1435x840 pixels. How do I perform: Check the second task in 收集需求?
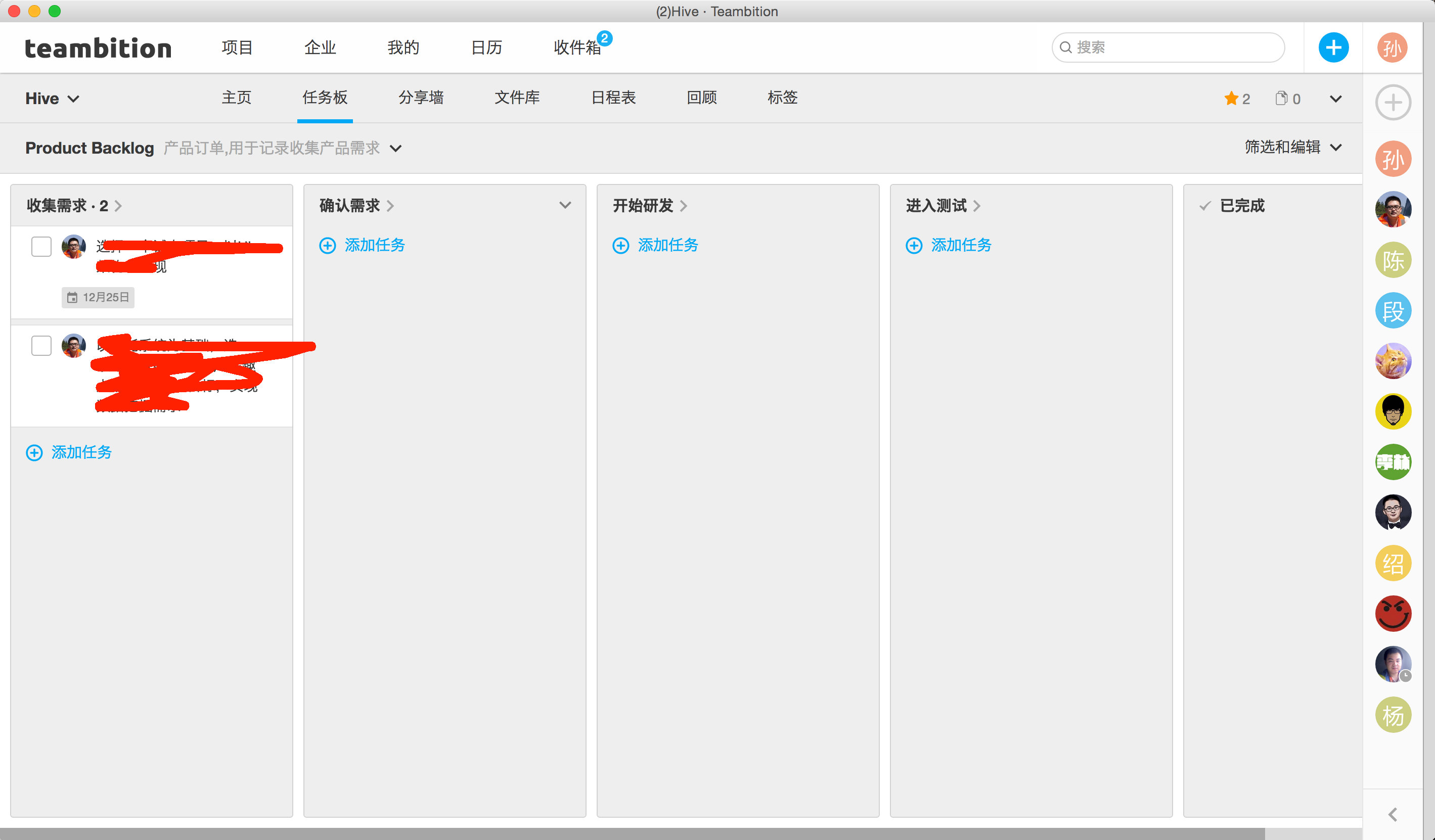click(x=41, y=345)
